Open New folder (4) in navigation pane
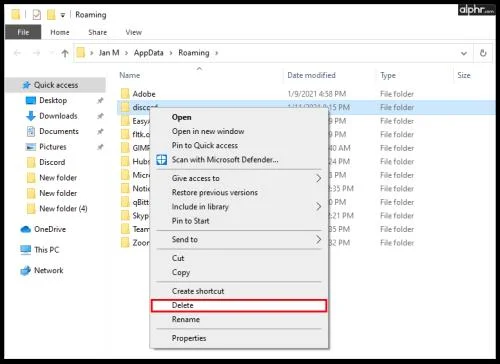Viewport: 500px width, 364px height. 63,209
